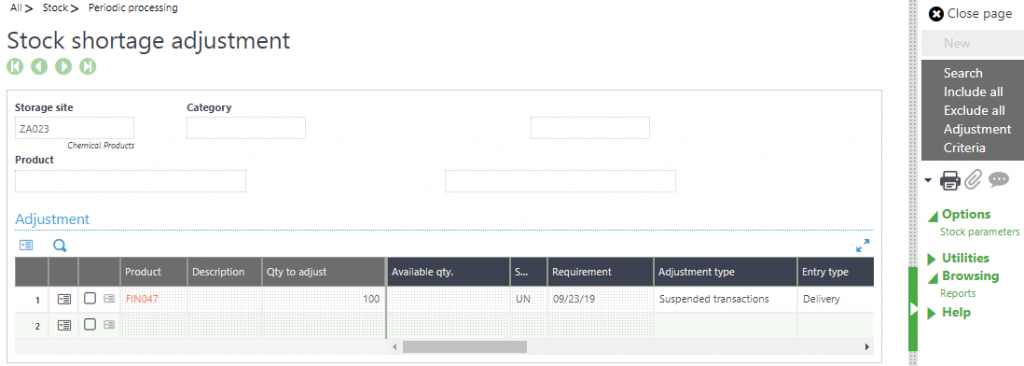Viewport: 1024px width, 366px height.
Task: Open the Criteria action
Action: 964,148
